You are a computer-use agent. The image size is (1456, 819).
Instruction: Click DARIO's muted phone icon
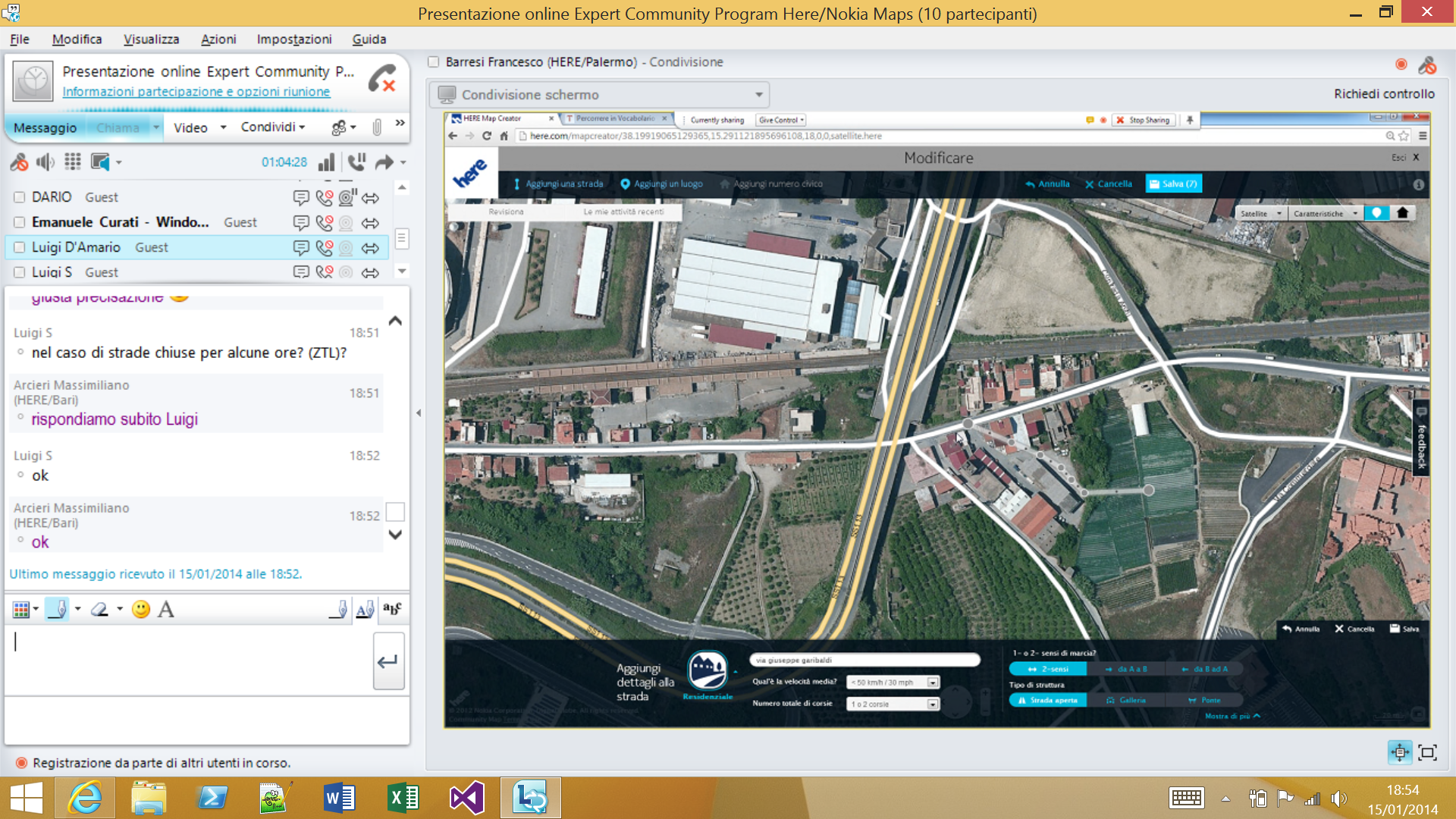(x=325, y=198)
